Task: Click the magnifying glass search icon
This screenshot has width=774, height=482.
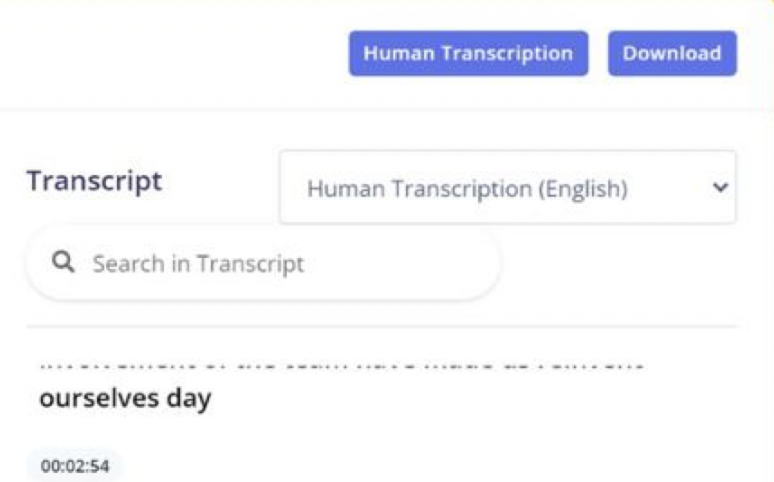Action: (x=63, y=262)
